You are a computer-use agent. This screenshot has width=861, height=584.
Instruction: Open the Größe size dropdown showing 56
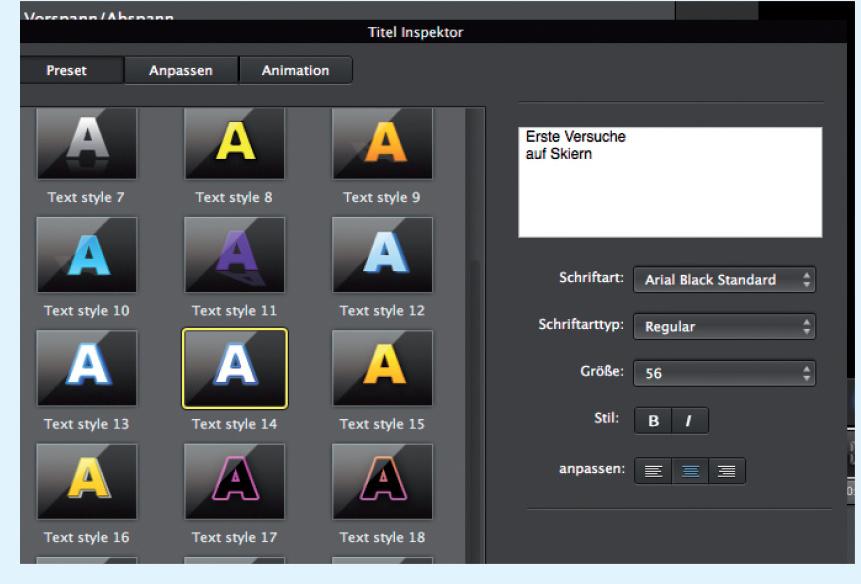click(724, 374)
